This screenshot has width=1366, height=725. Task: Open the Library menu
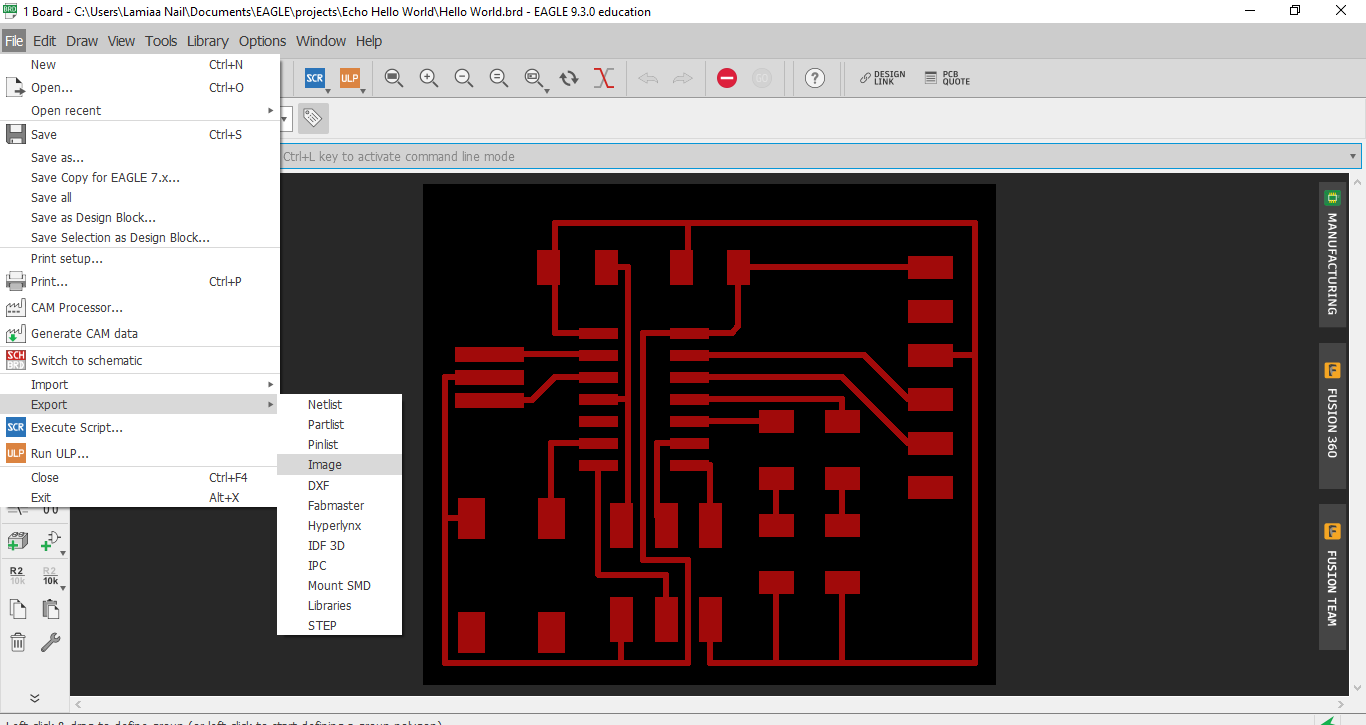tap(208, 41)
